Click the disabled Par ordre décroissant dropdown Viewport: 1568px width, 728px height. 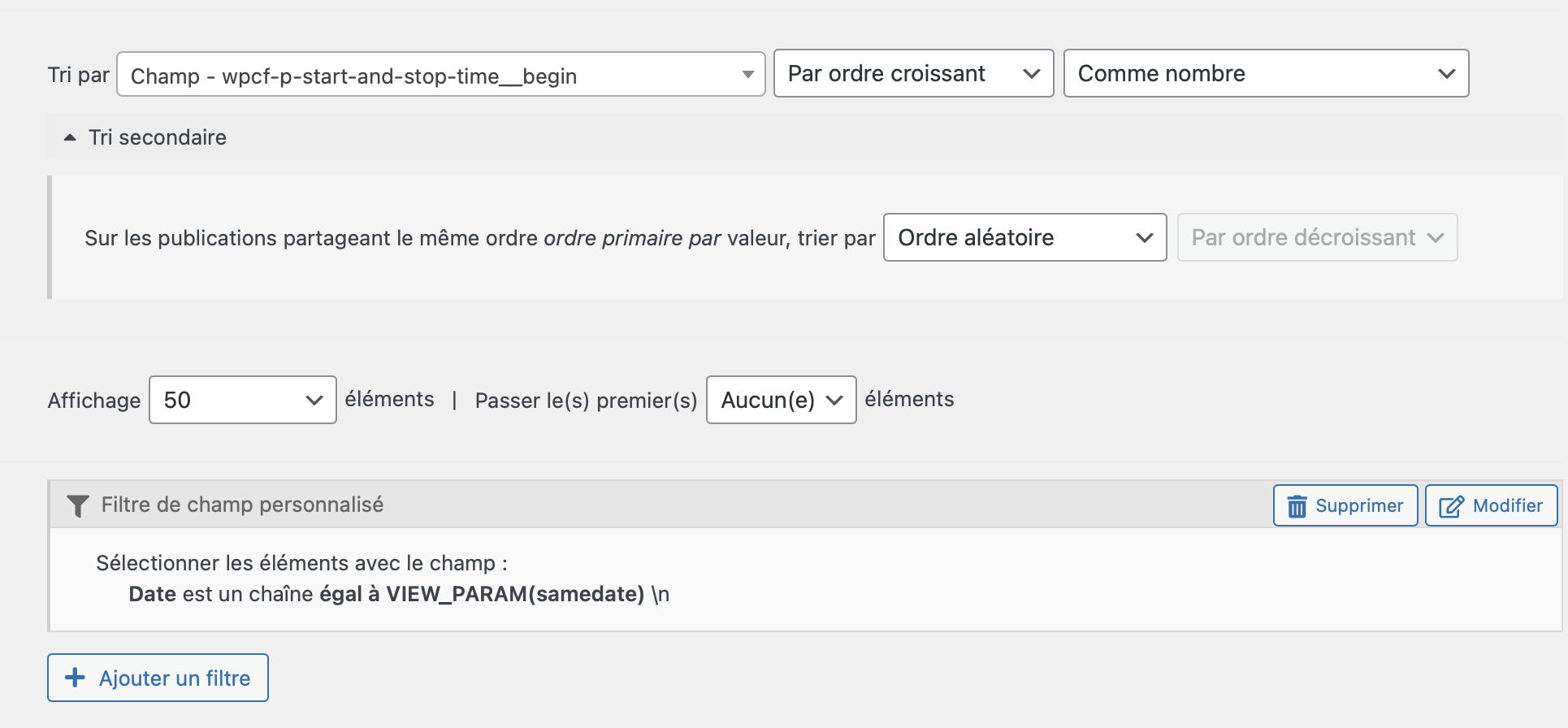(1317, 237)
